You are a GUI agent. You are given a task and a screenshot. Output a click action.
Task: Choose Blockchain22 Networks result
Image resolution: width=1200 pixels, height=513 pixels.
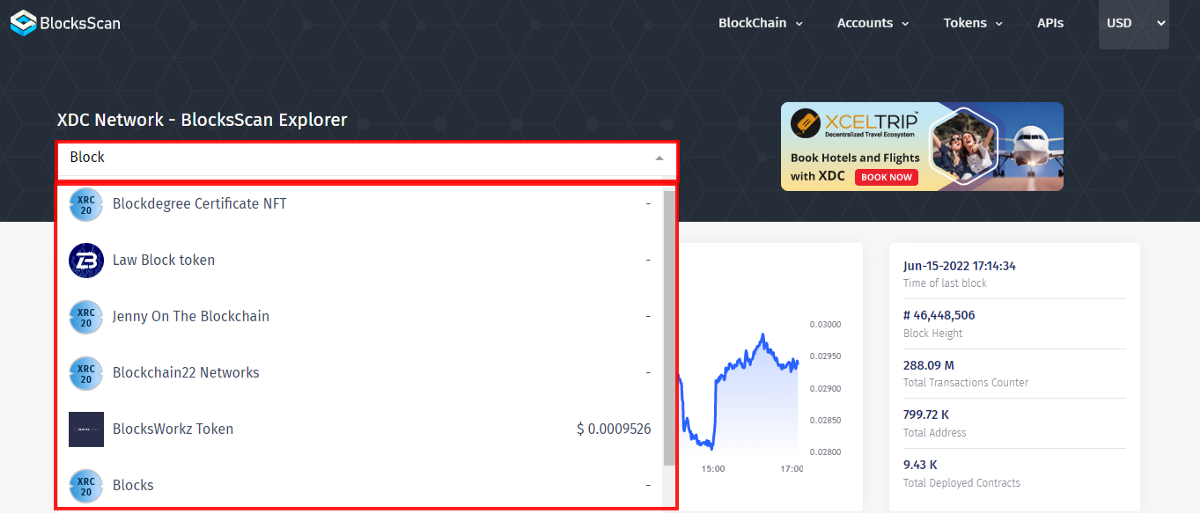[x=360, y=373]
